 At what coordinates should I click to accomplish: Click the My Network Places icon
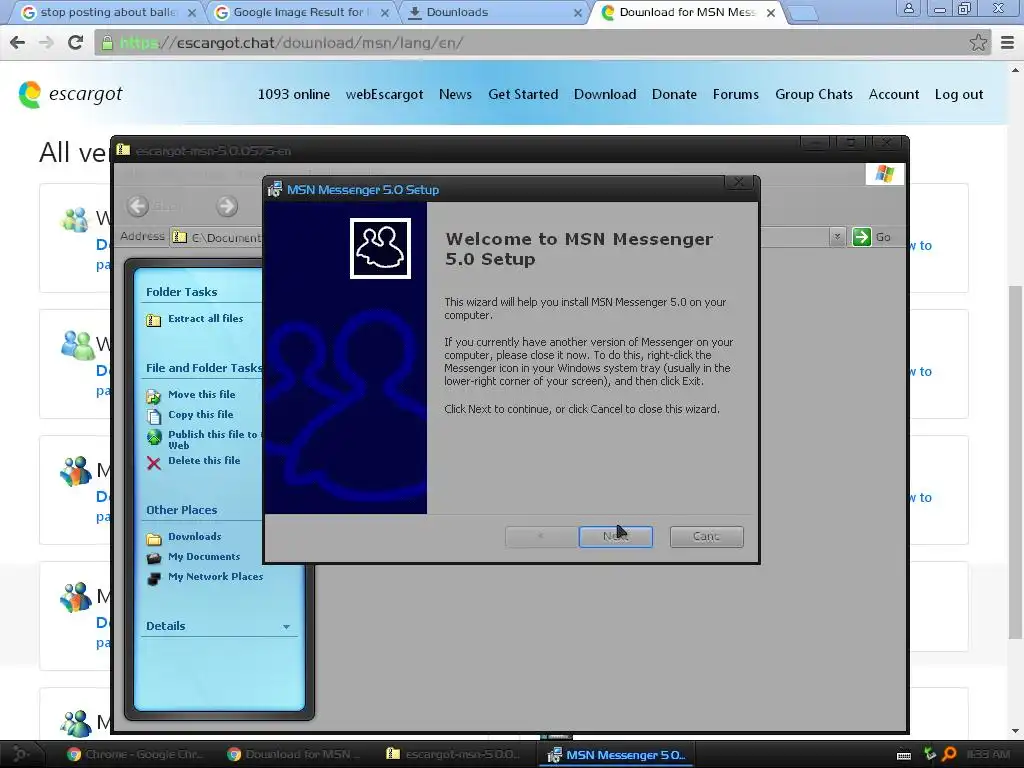153,579
